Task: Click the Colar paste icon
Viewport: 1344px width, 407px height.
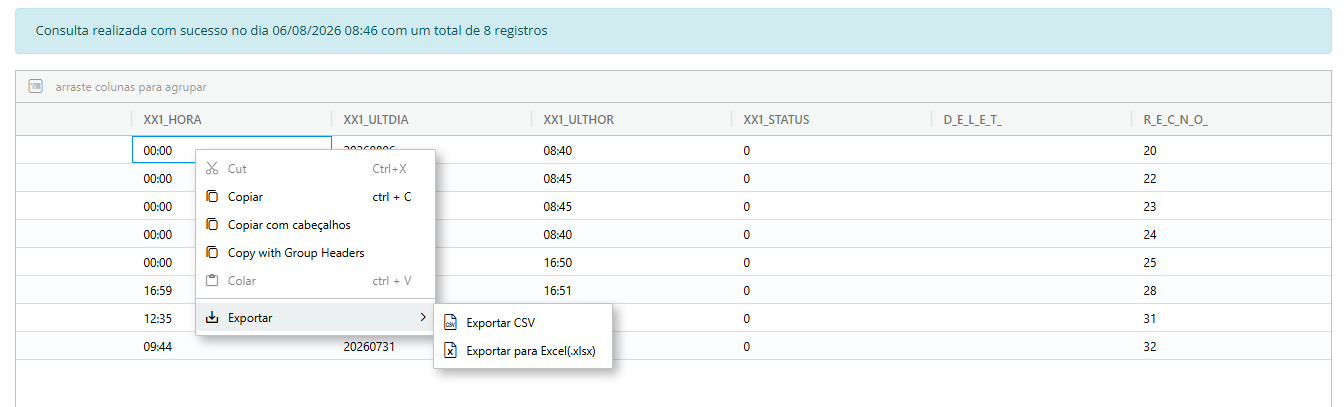Action: coord(212,281)
